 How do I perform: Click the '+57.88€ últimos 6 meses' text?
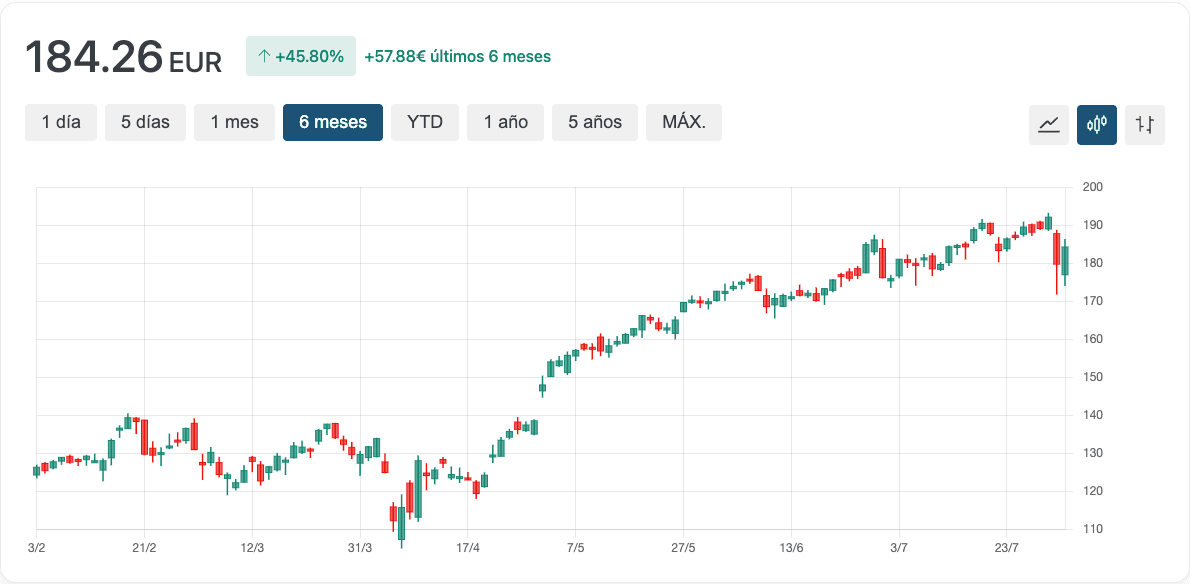457,57
